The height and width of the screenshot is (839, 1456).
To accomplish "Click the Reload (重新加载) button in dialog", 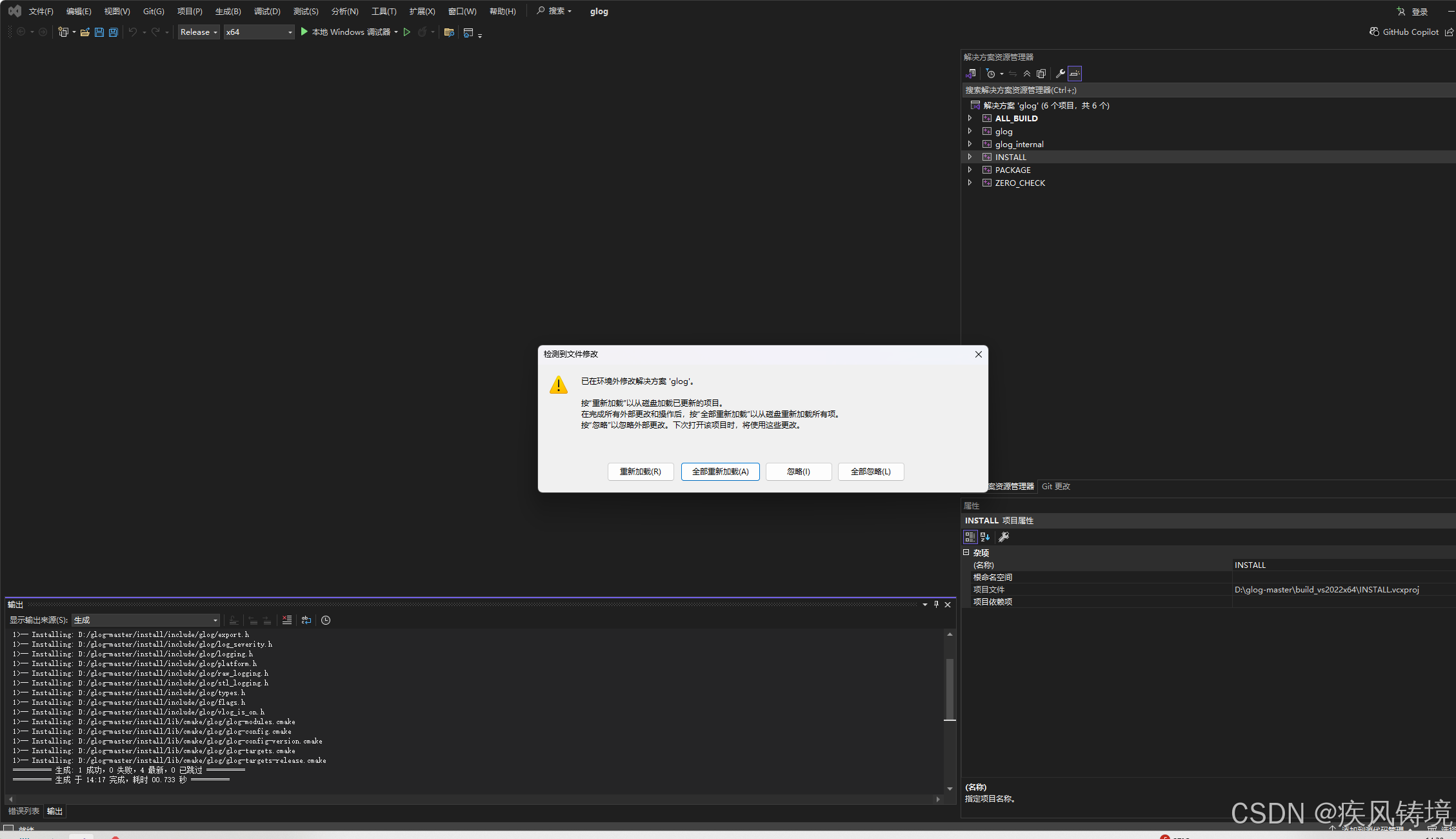I will coord(640,472).
